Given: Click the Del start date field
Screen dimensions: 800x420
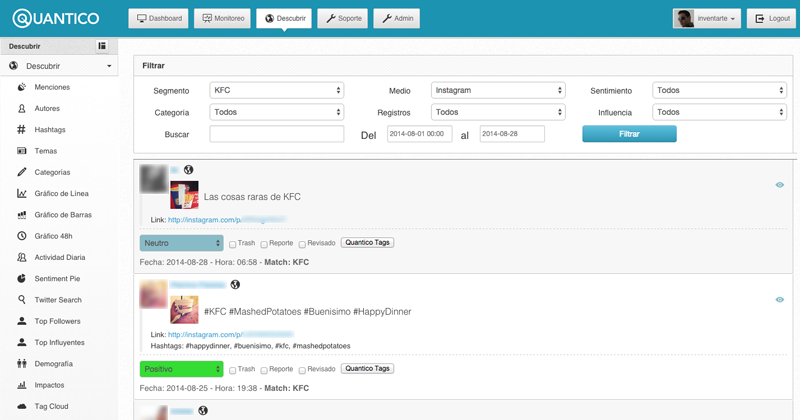Looking at the screenshot, I should (419, 134).
